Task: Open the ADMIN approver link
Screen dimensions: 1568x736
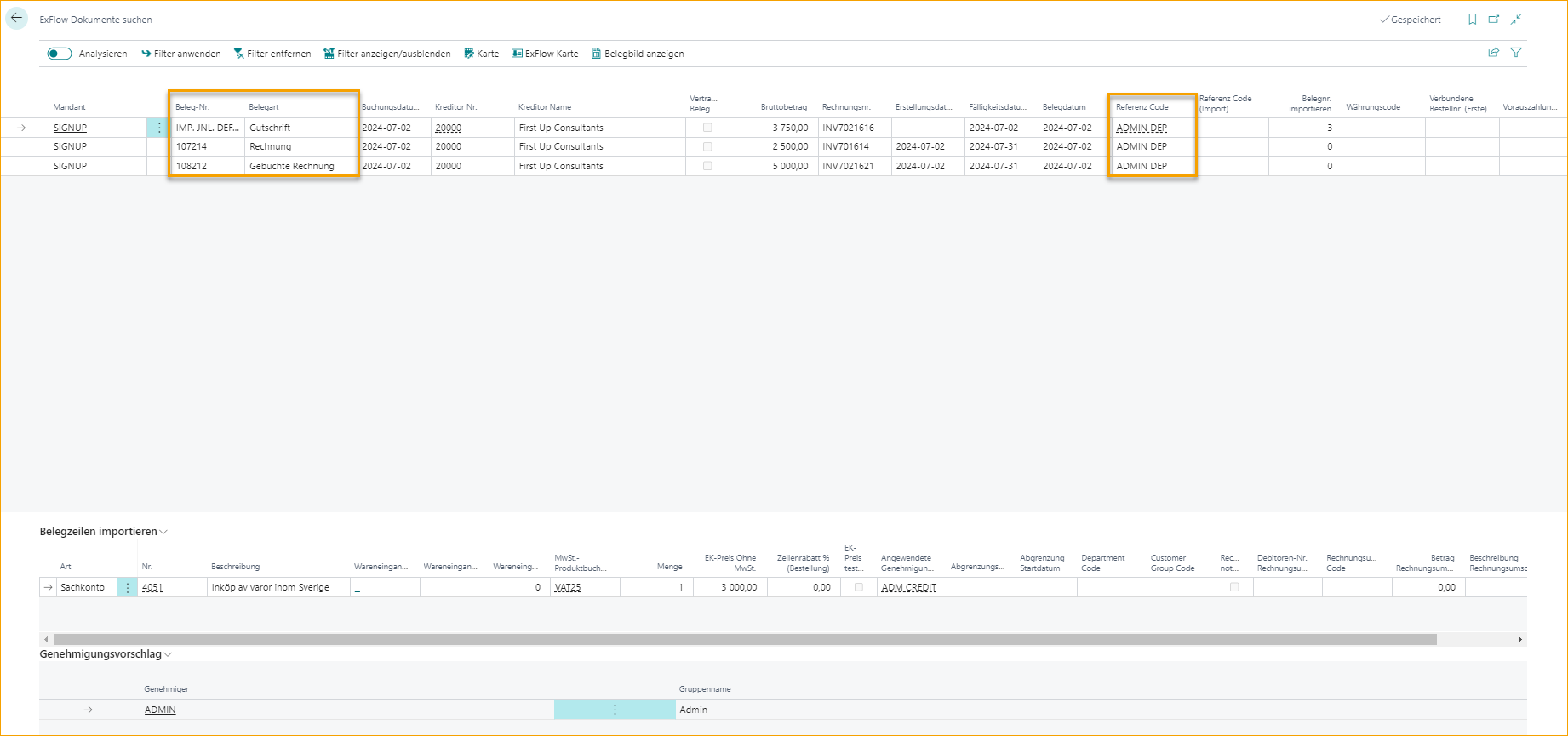Action: tap(160, 710)
